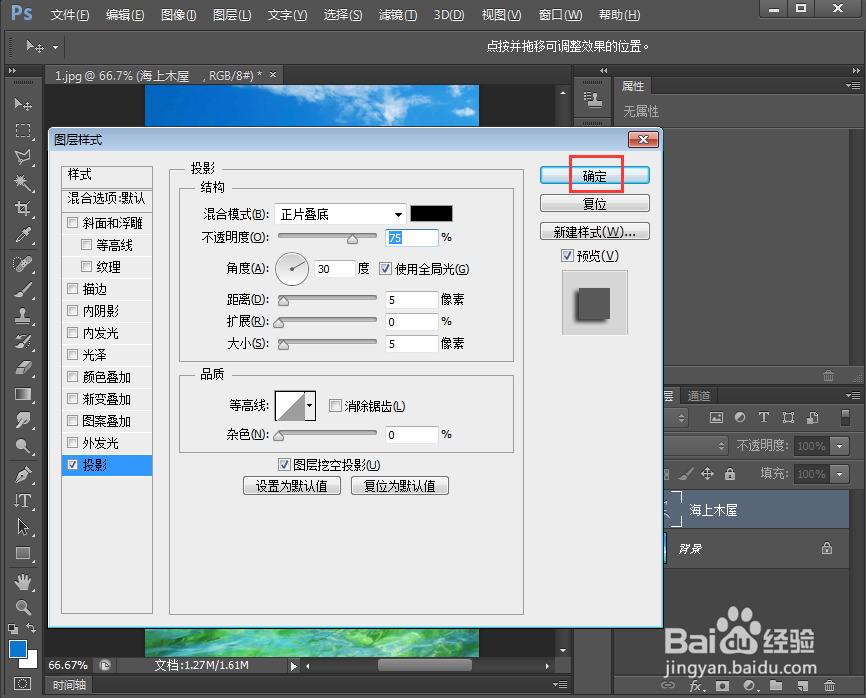The width and height of the screenshot is (866, 698).
Task: Select the Spot Healing Brush tool
Action: tap(23, 264)
